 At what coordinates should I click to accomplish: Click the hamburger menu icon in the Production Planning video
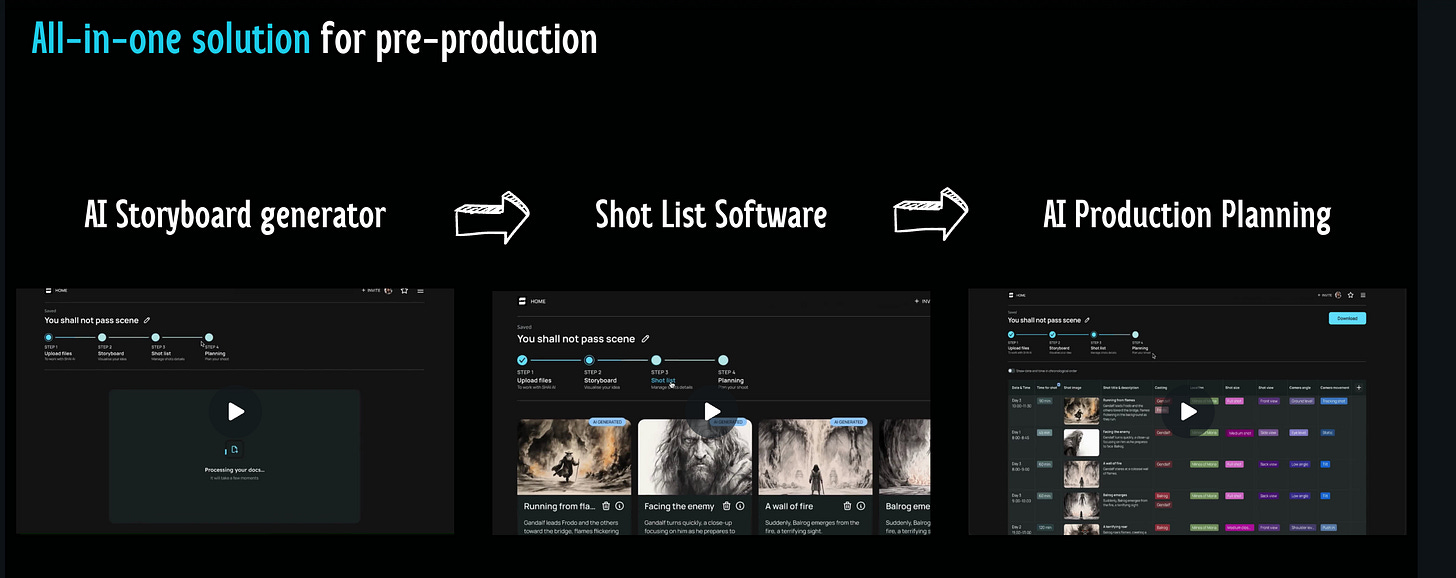(x=1363, y=295)
